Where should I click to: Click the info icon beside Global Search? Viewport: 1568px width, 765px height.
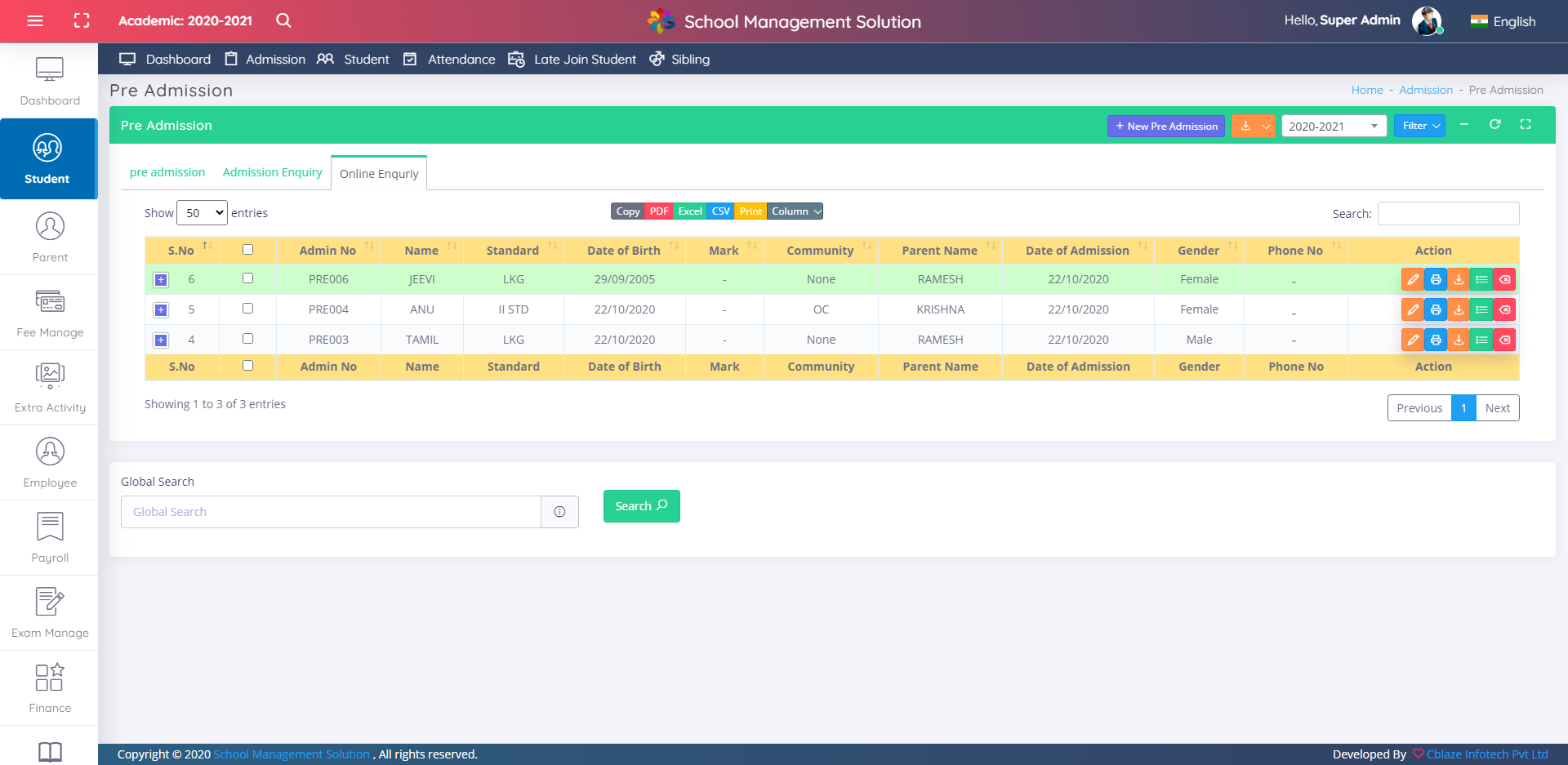[559, 512]
